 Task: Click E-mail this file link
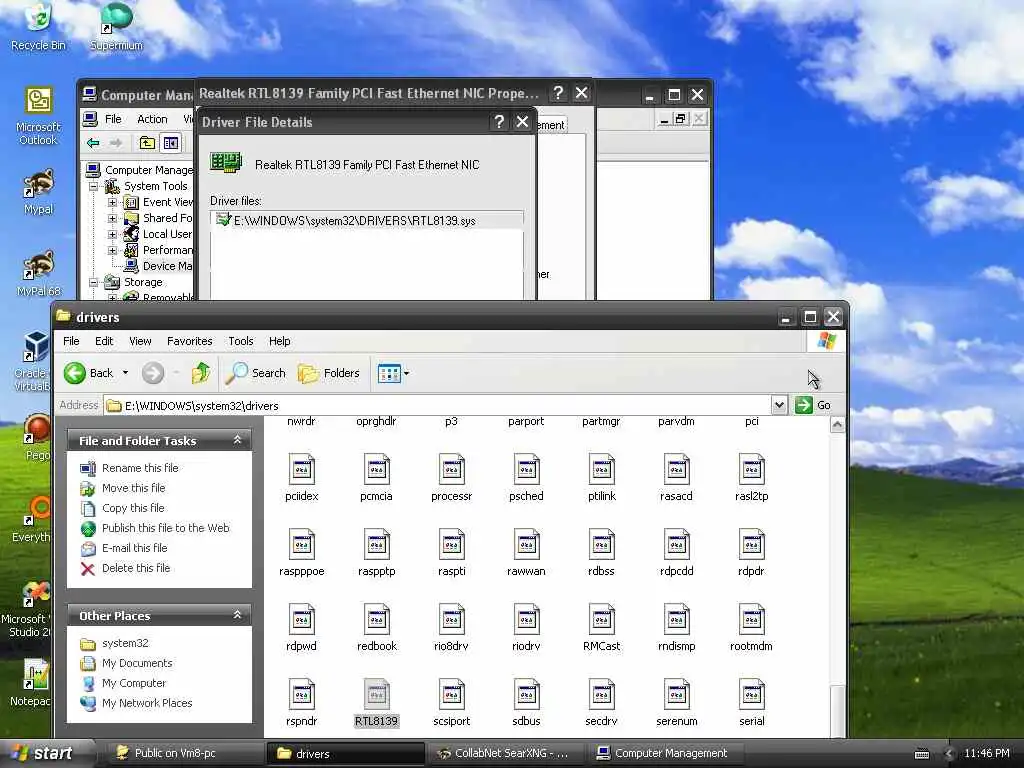pos(134,548)
